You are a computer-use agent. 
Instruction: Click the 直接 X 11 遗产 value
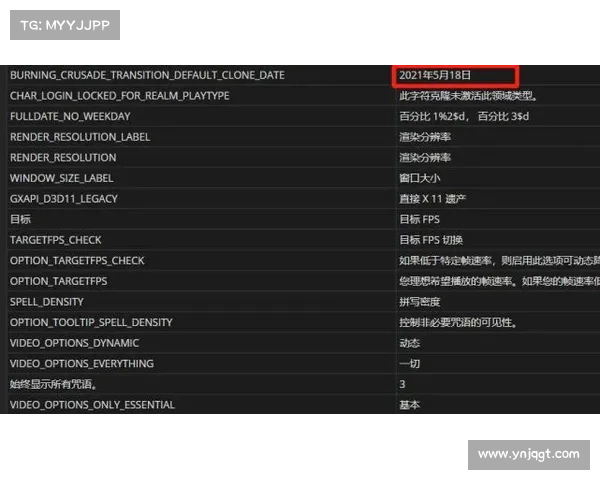(432, 199)
